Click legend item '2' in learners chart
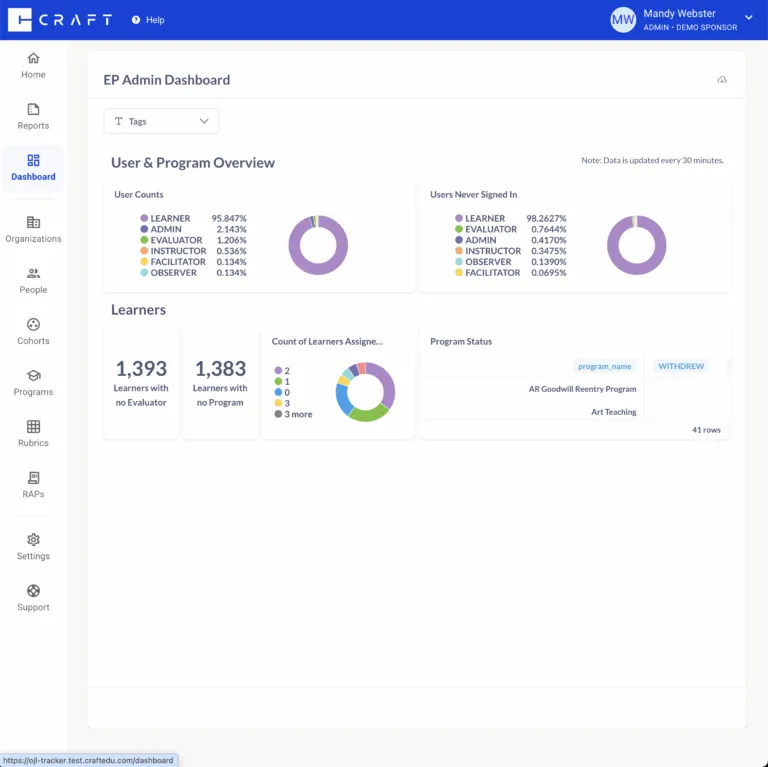 (x=282, y=370)
